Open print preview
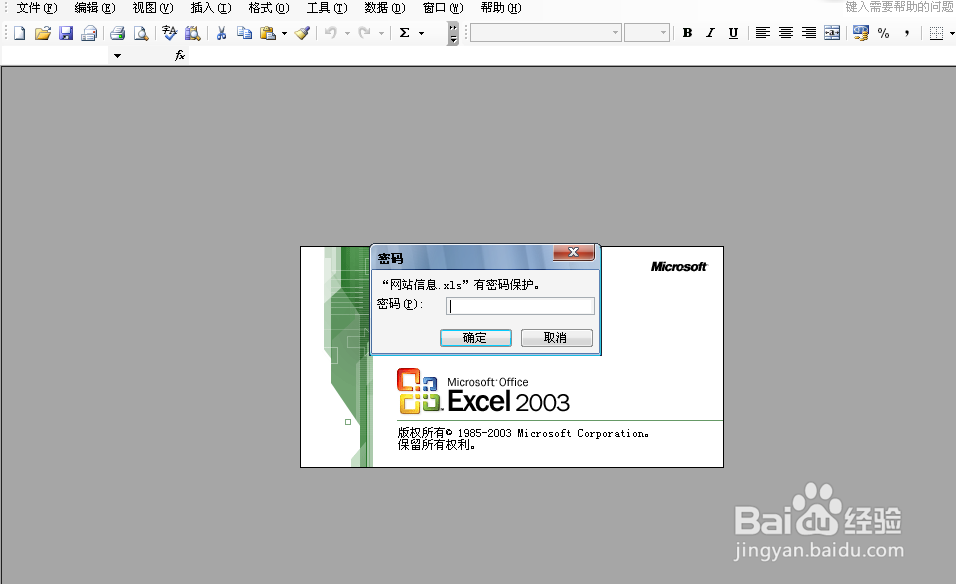The width and height of the screenshot is (956, 584). point(141,32)
